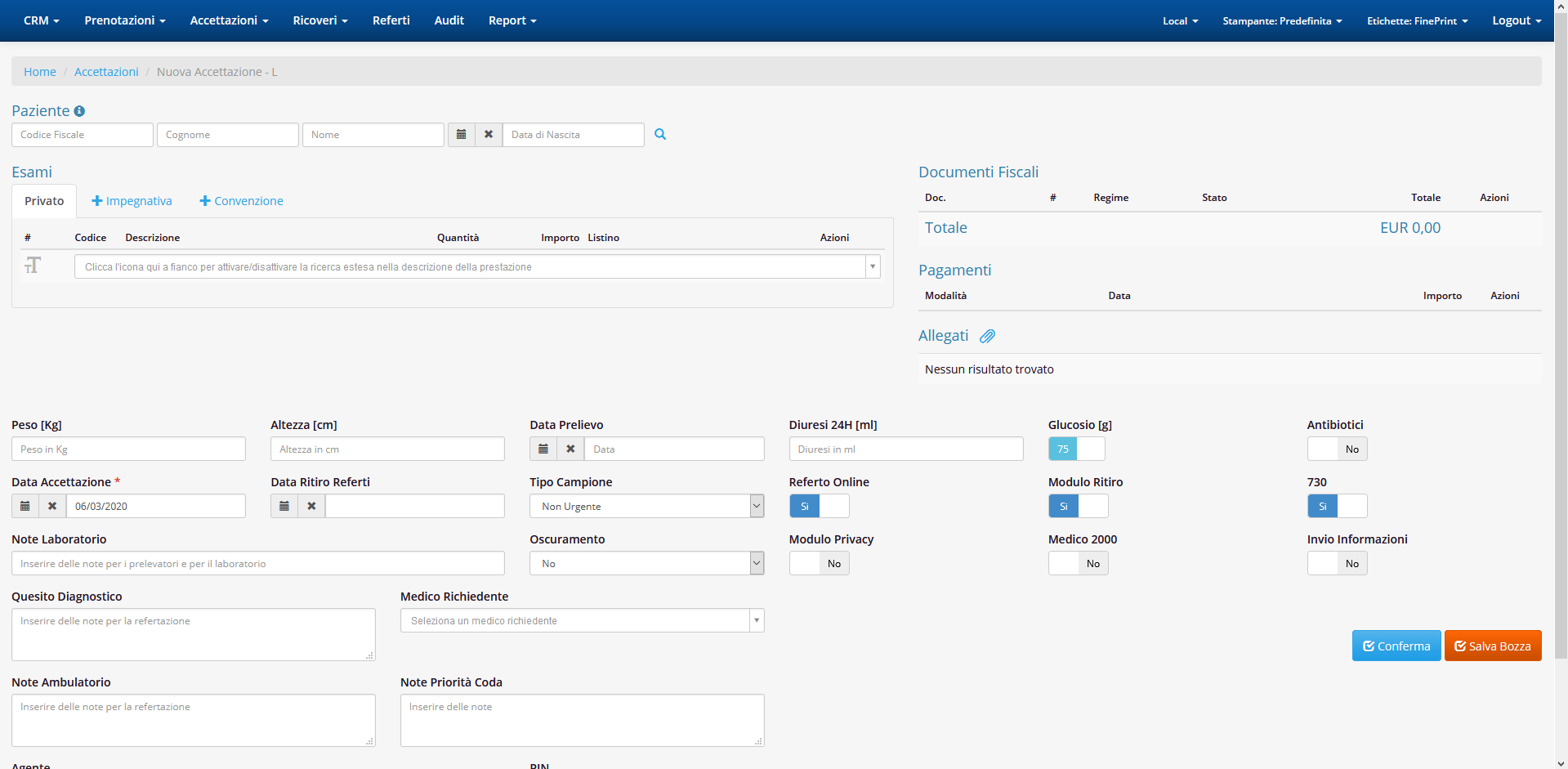Open the Report menu
The height and width of the screenshot is (769, 1568).
pos(512,20)
